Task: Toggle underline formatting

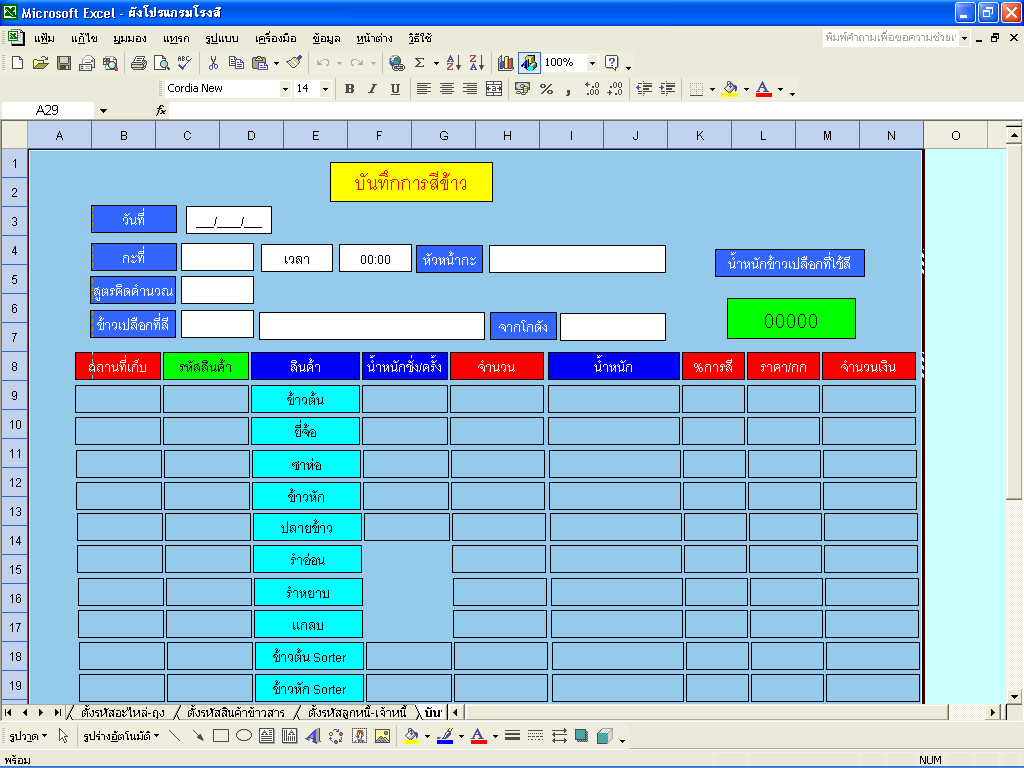Action: (x=395, y=89)
